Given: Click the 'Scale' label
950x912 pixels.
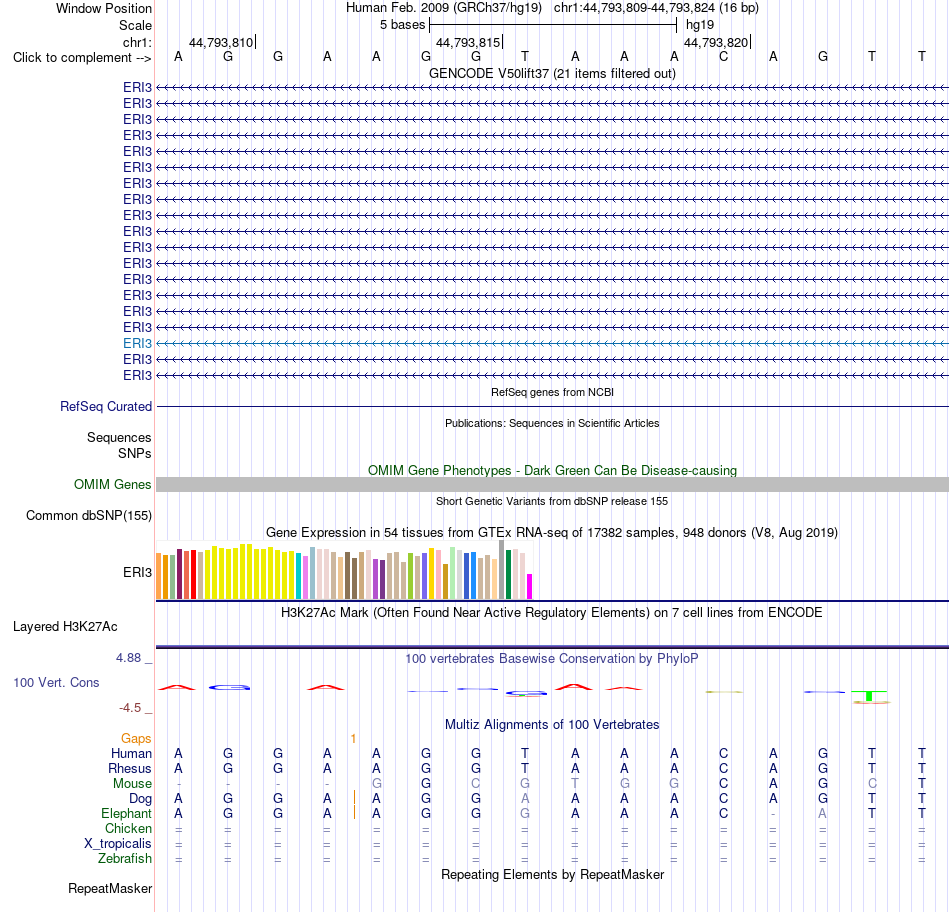Looking at the screenshot, I should point(135,25).
